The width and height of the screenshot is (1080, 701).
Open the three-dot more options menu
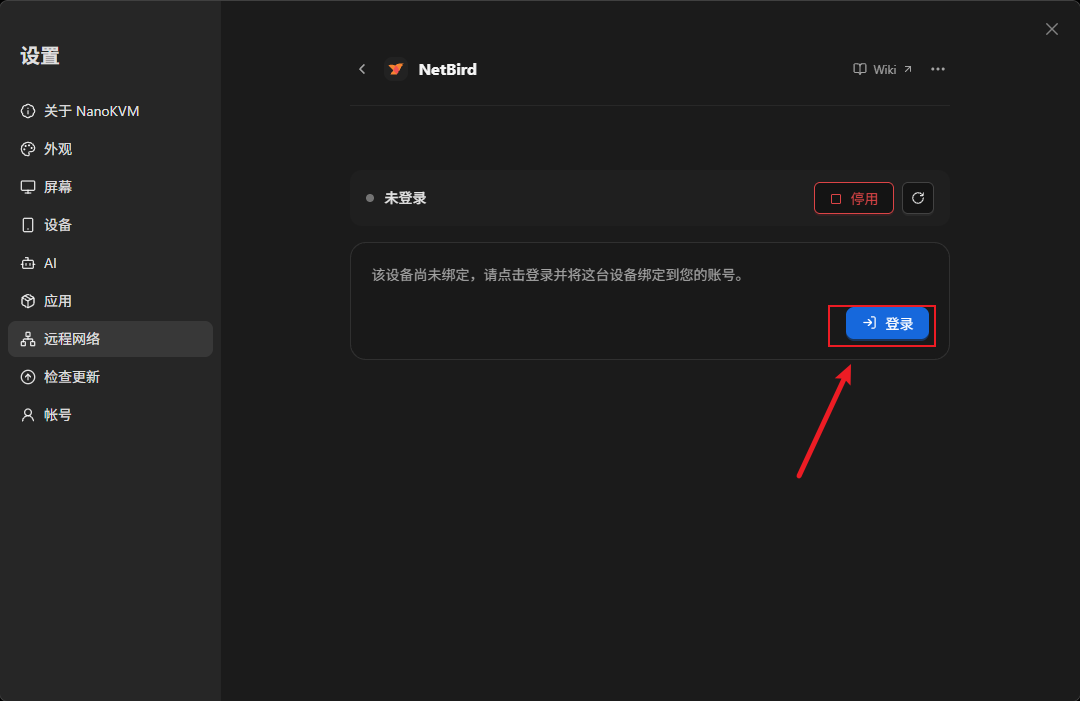937,69
